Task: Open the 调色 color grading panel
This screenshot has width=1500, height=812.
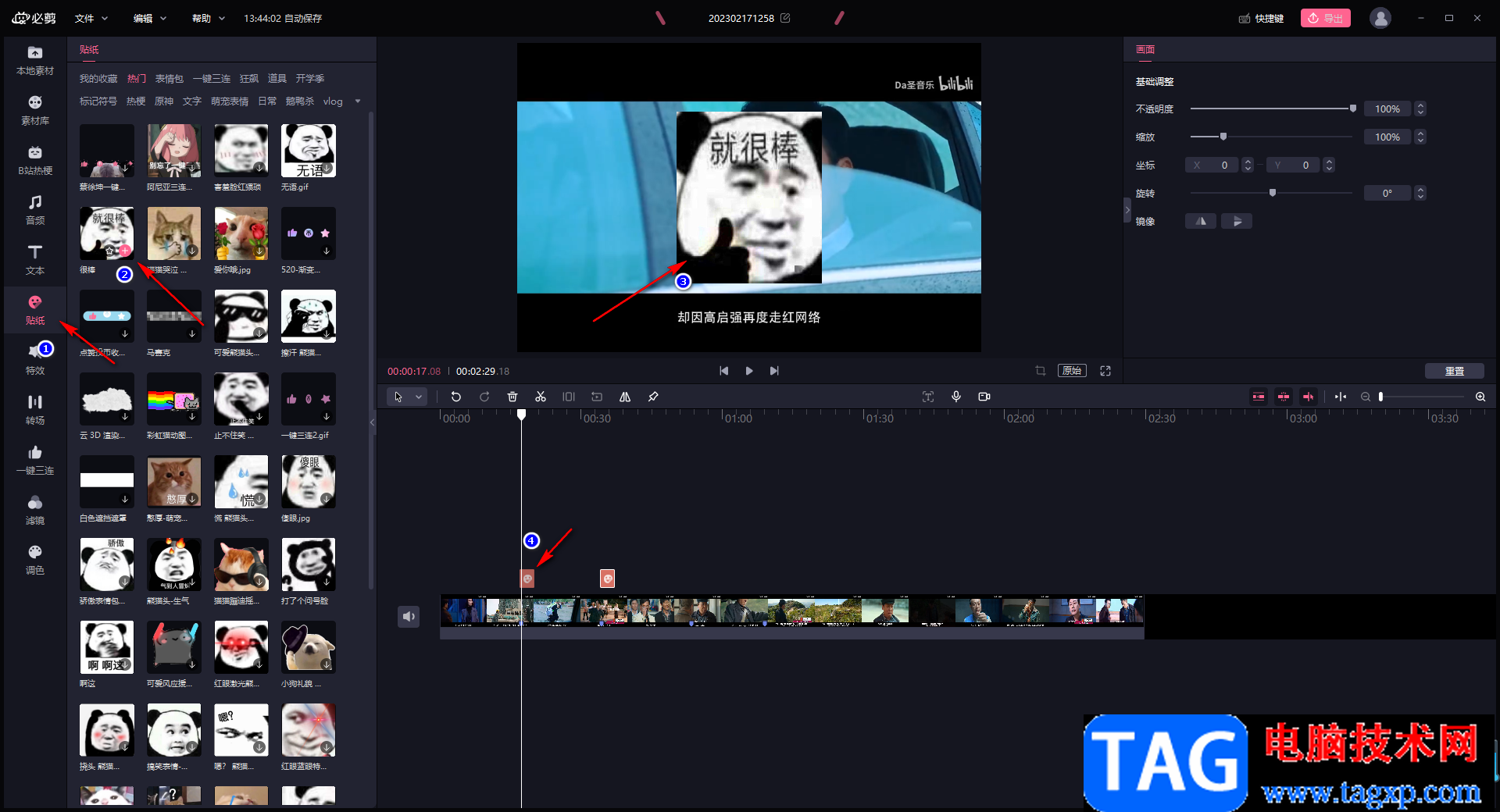Action: coord(35,560)
